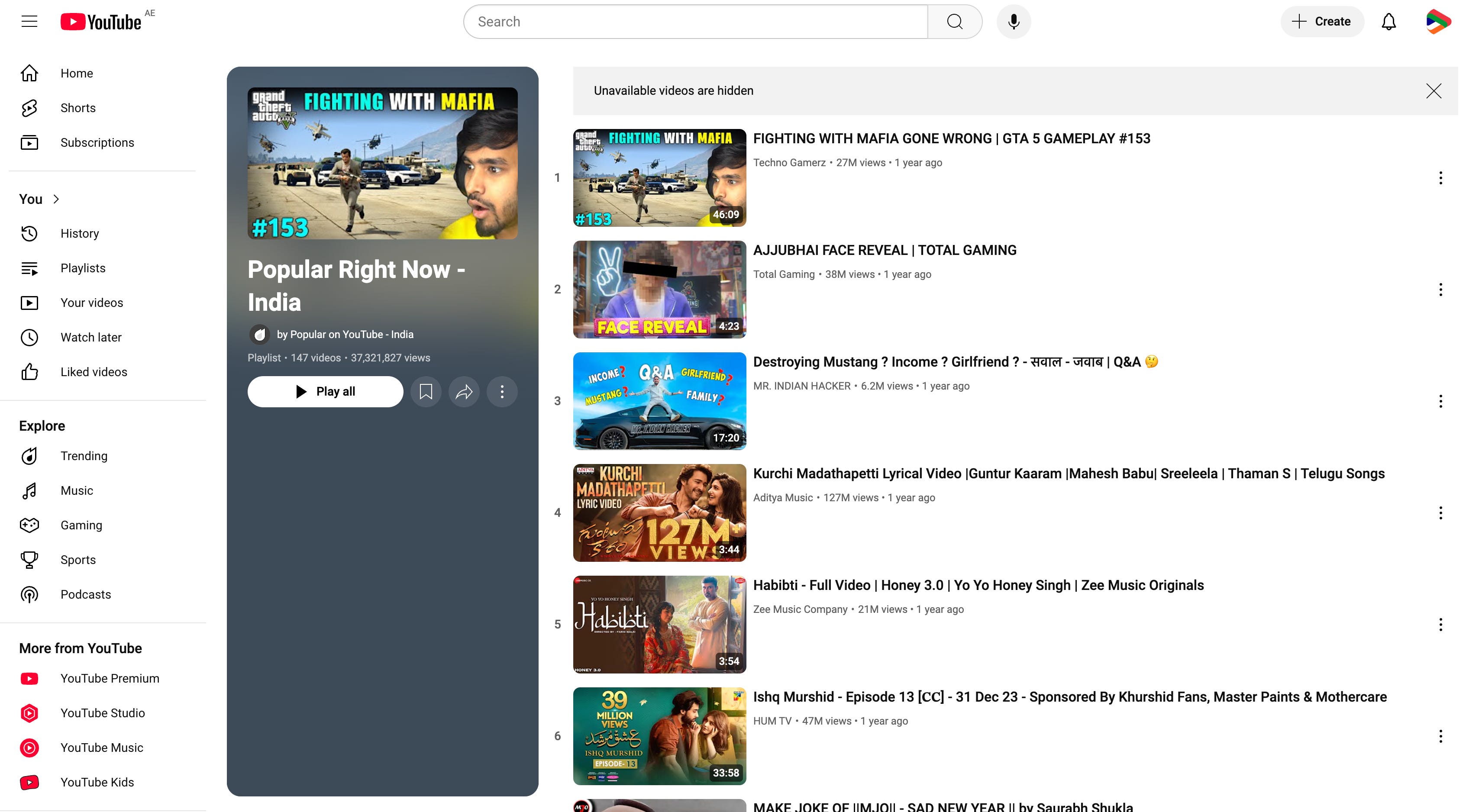
Task: Go to Subscriptions in sidebar
Action: point(97,142)
